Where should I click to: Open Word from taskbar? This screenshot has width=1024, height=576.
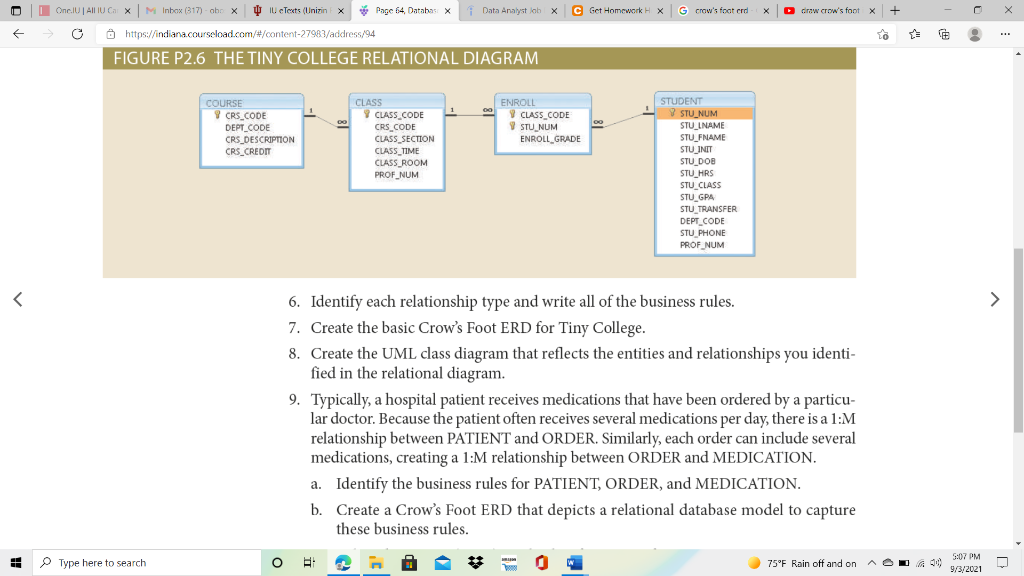pos(575,562)
